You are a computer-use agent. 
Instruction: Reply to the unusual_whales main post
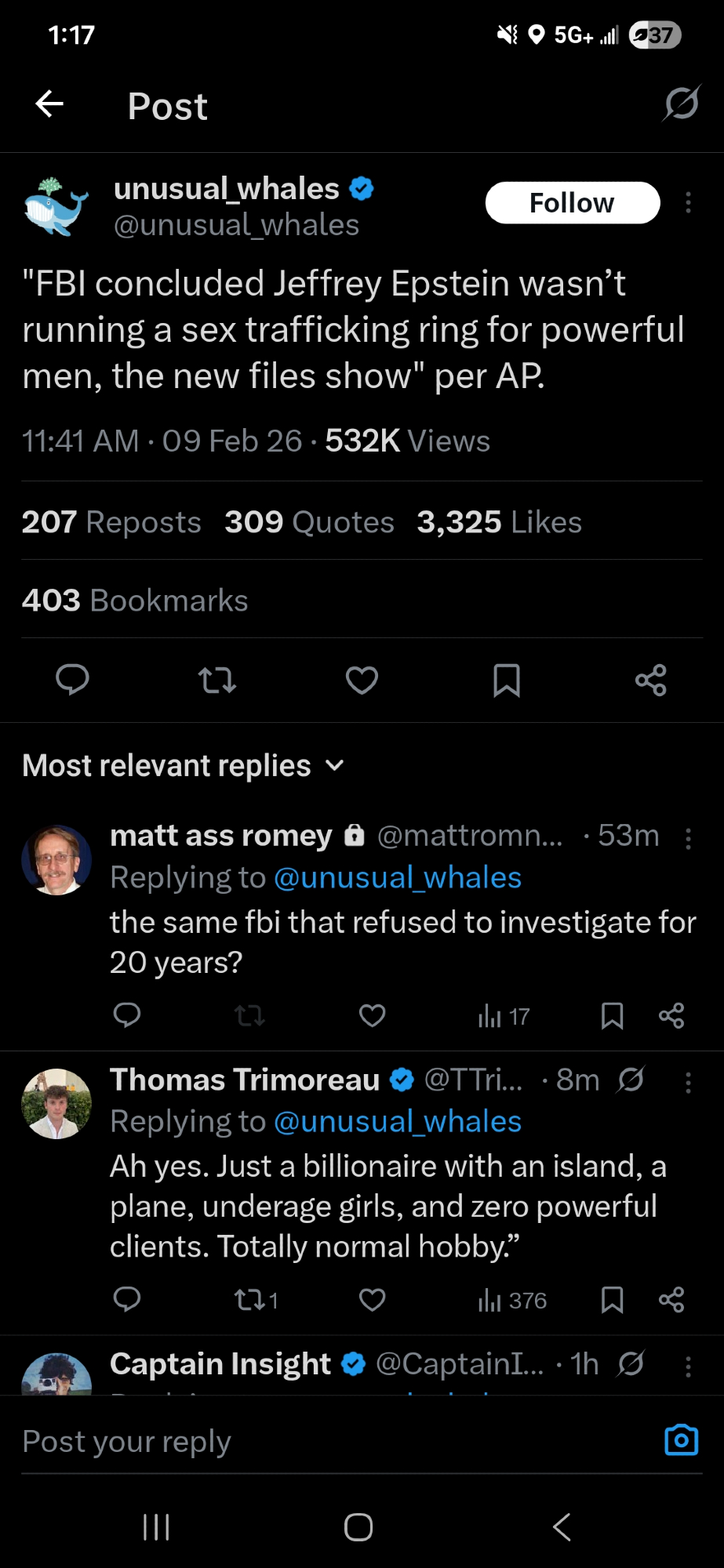tap(72, 680)
